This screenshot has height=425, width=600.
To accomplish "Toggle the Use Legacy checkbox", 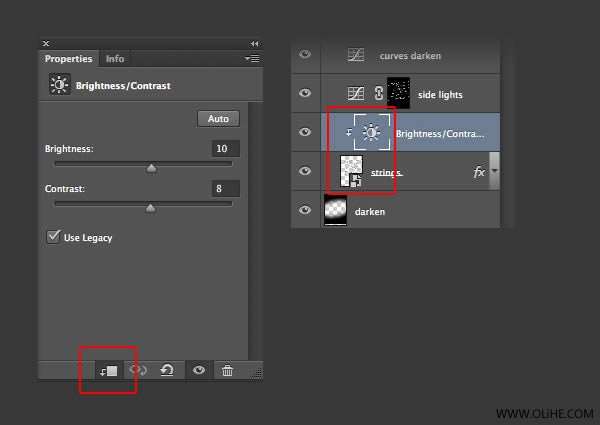I will pyautogui.click(x=54, y=237).
